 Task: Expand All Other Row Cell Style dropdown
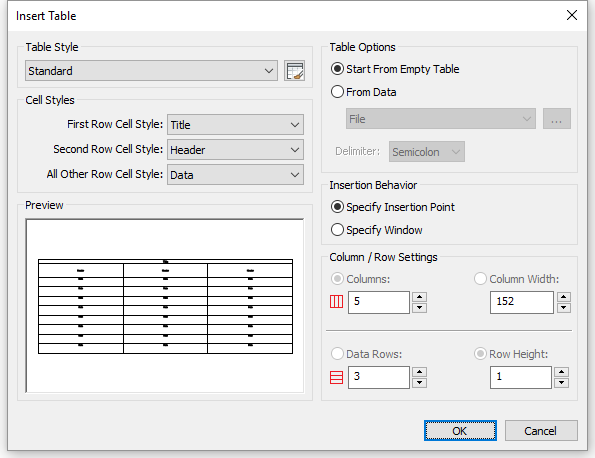(235, 175)
